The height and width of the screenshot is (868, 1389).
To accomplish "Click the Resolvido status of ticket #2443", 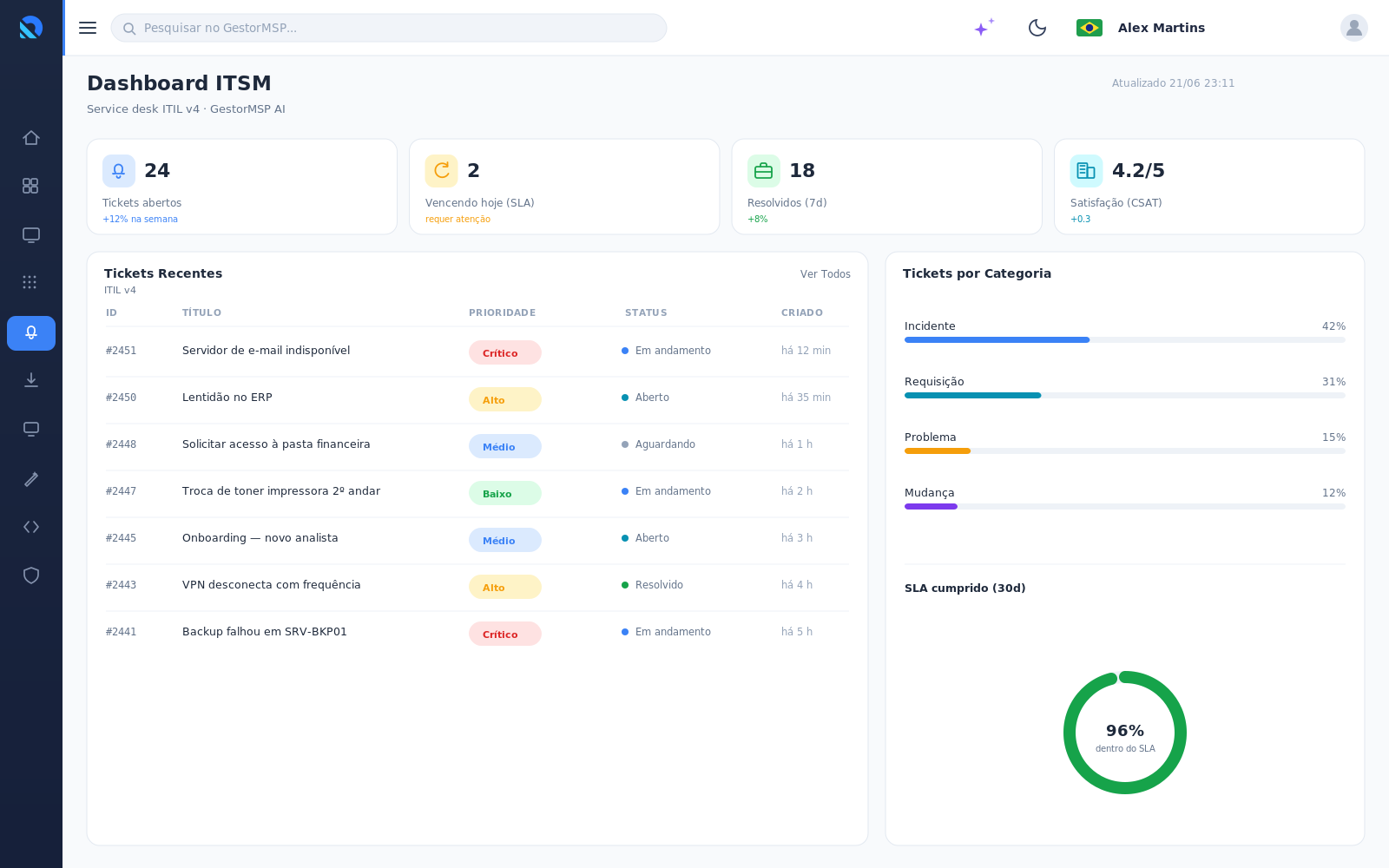I will click(x=653, y=585).
